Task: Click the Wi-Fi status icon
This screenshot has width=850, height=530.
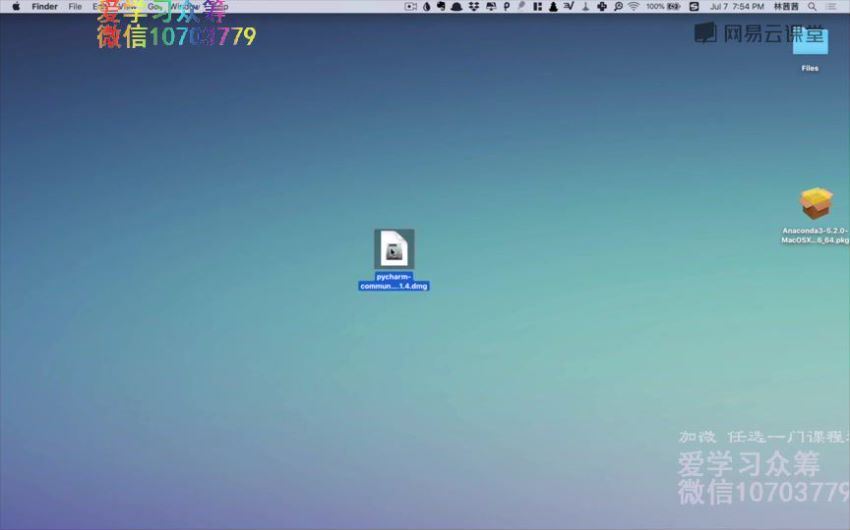Action: tap(634, 7)
